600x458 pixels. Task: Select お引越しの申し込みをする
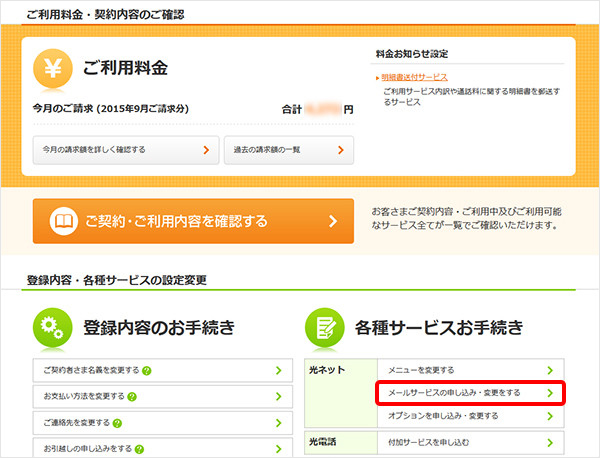point(163,448)
